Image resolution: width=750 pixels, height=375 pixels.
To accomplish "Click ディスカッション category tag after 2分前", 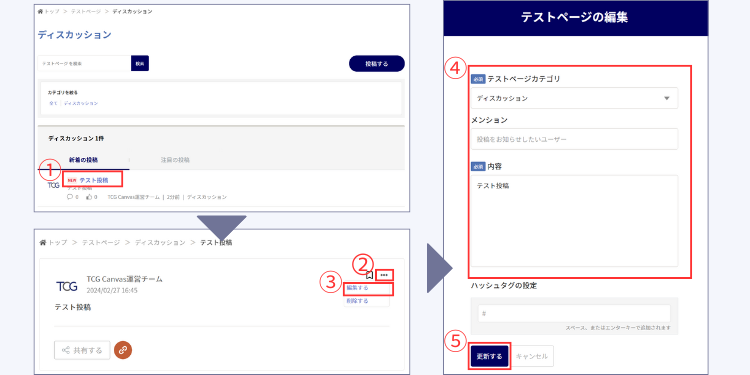I will [x=207, y=197].
